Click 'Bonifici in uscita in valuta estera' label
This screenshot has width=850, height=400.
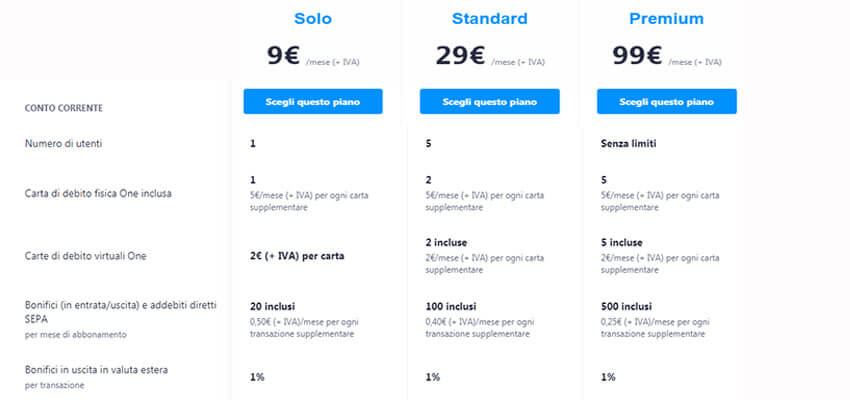coord(96,370)
